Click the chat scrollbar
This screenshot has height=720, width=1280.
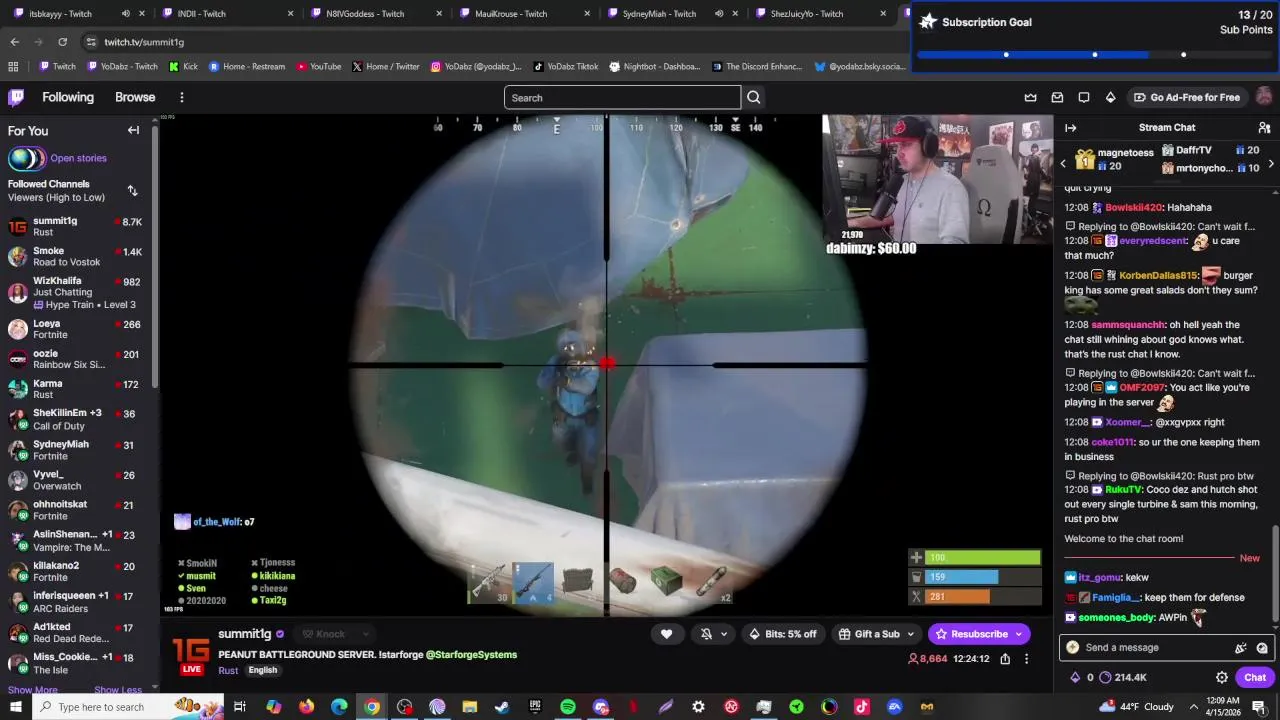[1275, 573]
